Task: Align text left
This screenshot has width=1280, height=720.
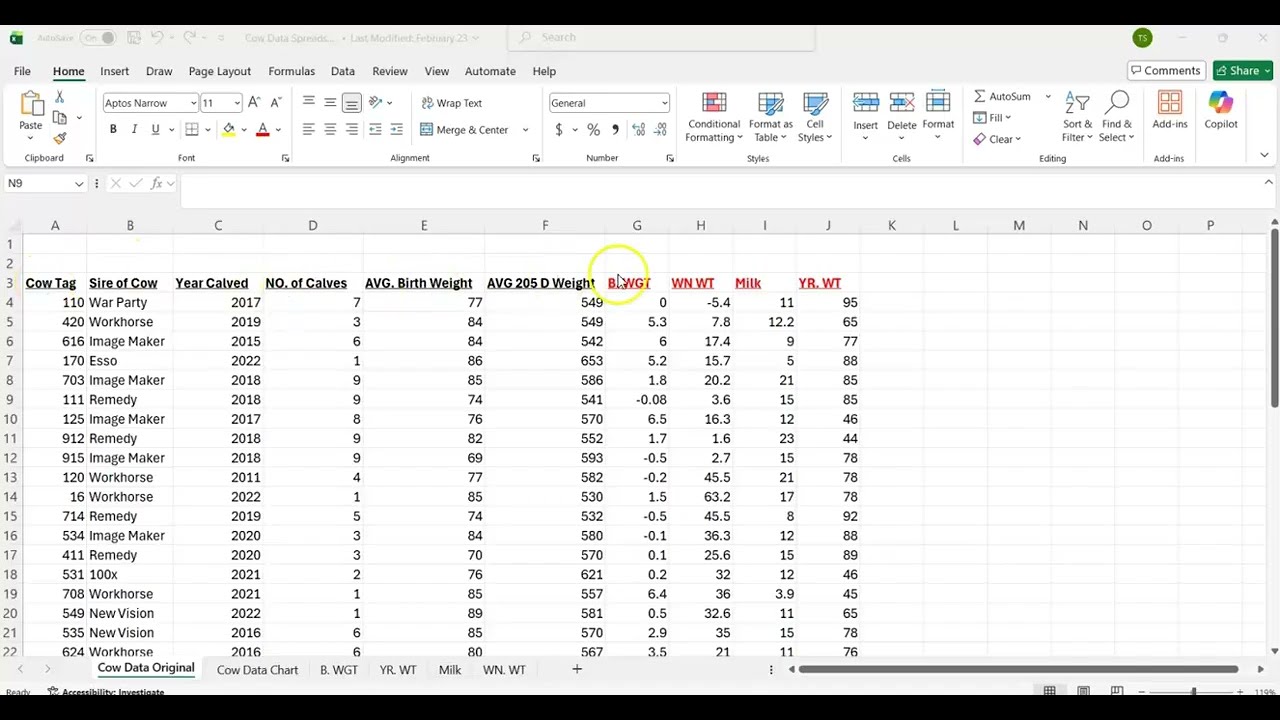Action: (309, 129)
